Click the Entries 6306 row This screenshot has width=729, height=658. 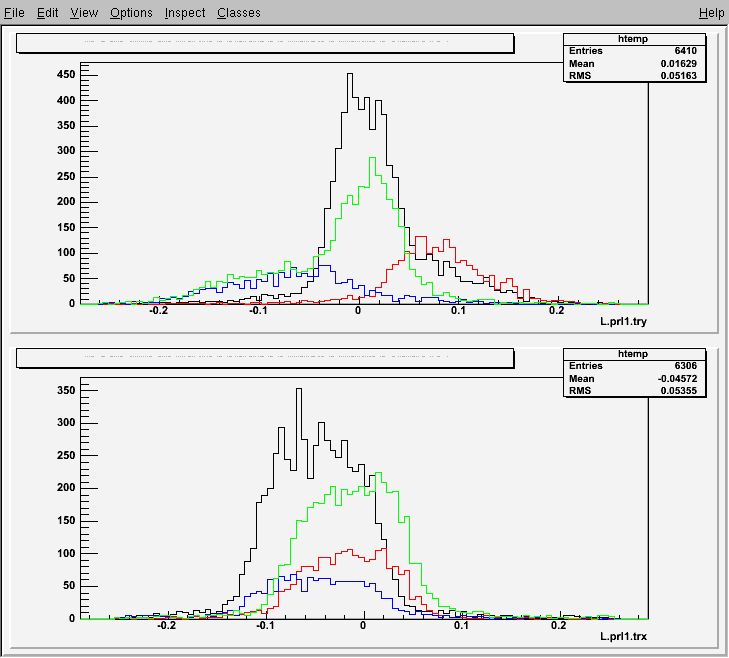(x=634, y=366)
